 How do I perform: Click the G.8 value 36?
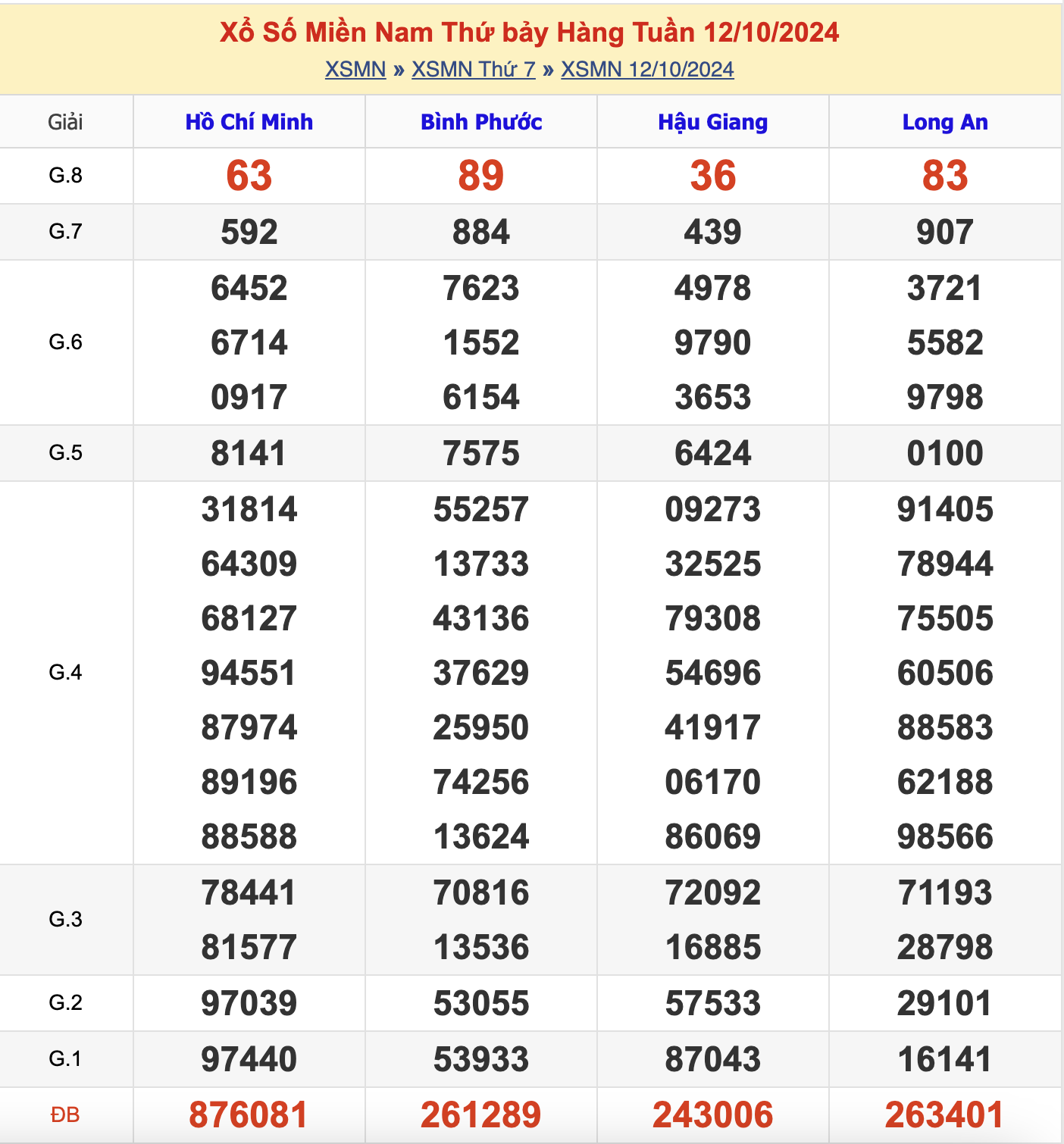click(x=713, y=176)
